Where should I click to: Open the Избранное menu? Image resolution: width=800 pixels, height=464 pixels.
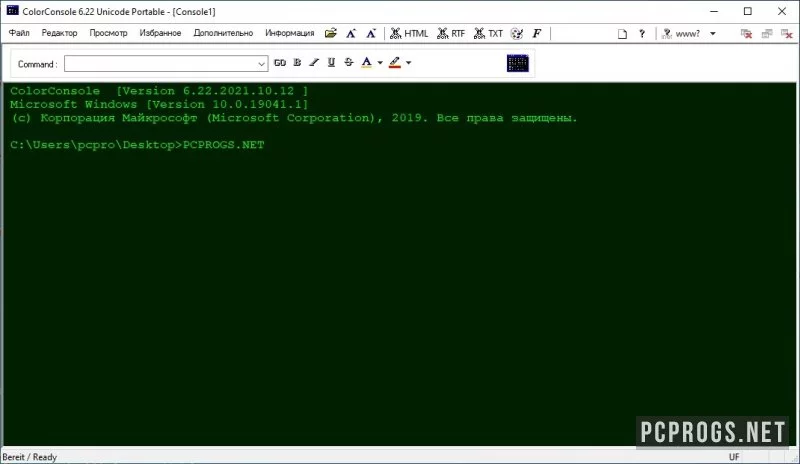pyautogui.click(x=160, y=33)
